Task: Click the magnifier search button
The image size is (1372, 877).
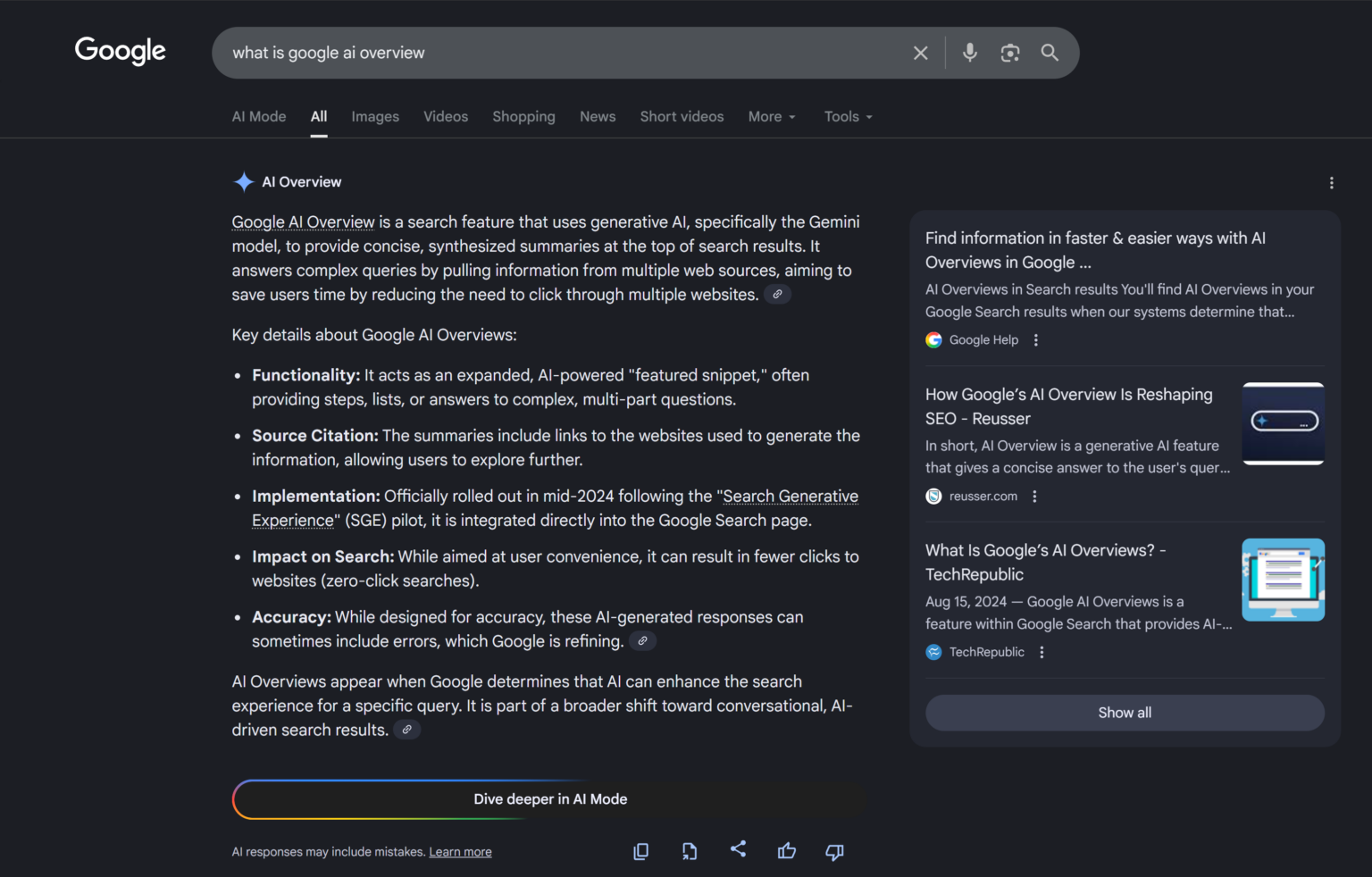Action: tap(1050, 53)
